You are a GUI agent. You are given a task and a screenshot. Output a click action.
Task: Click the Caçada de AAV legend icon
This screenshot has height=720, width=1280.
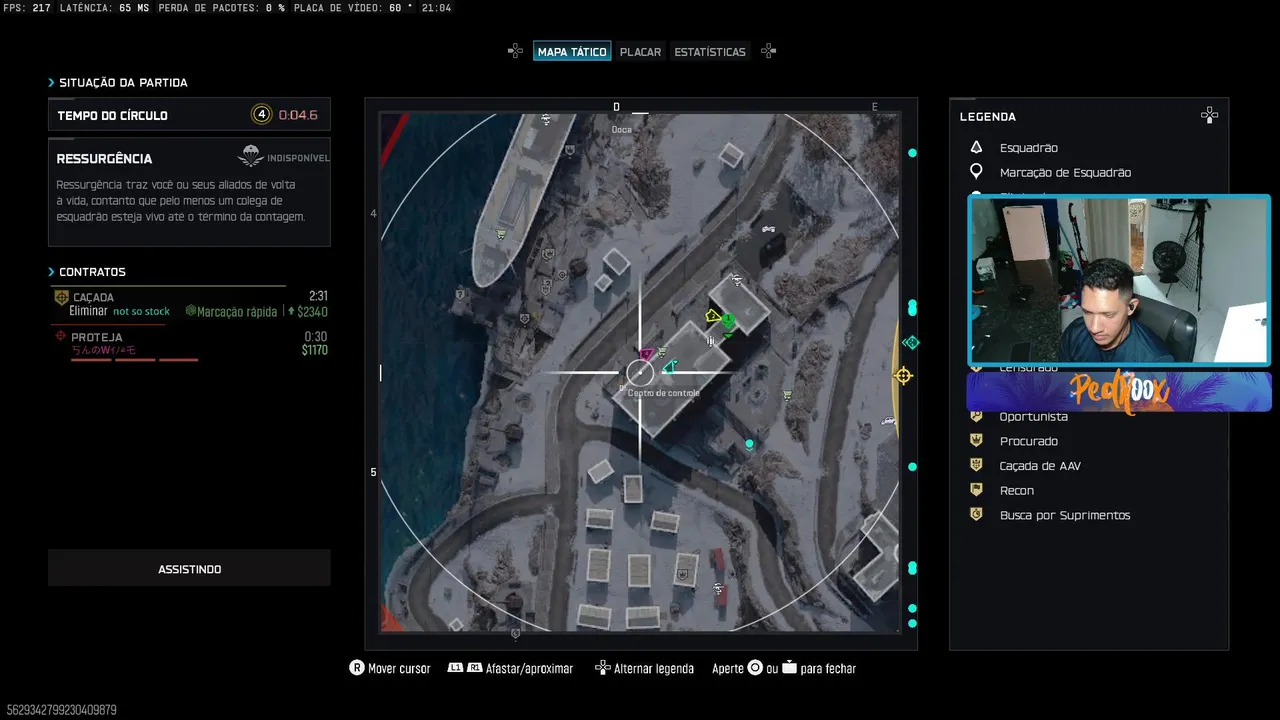click(976, 465)
